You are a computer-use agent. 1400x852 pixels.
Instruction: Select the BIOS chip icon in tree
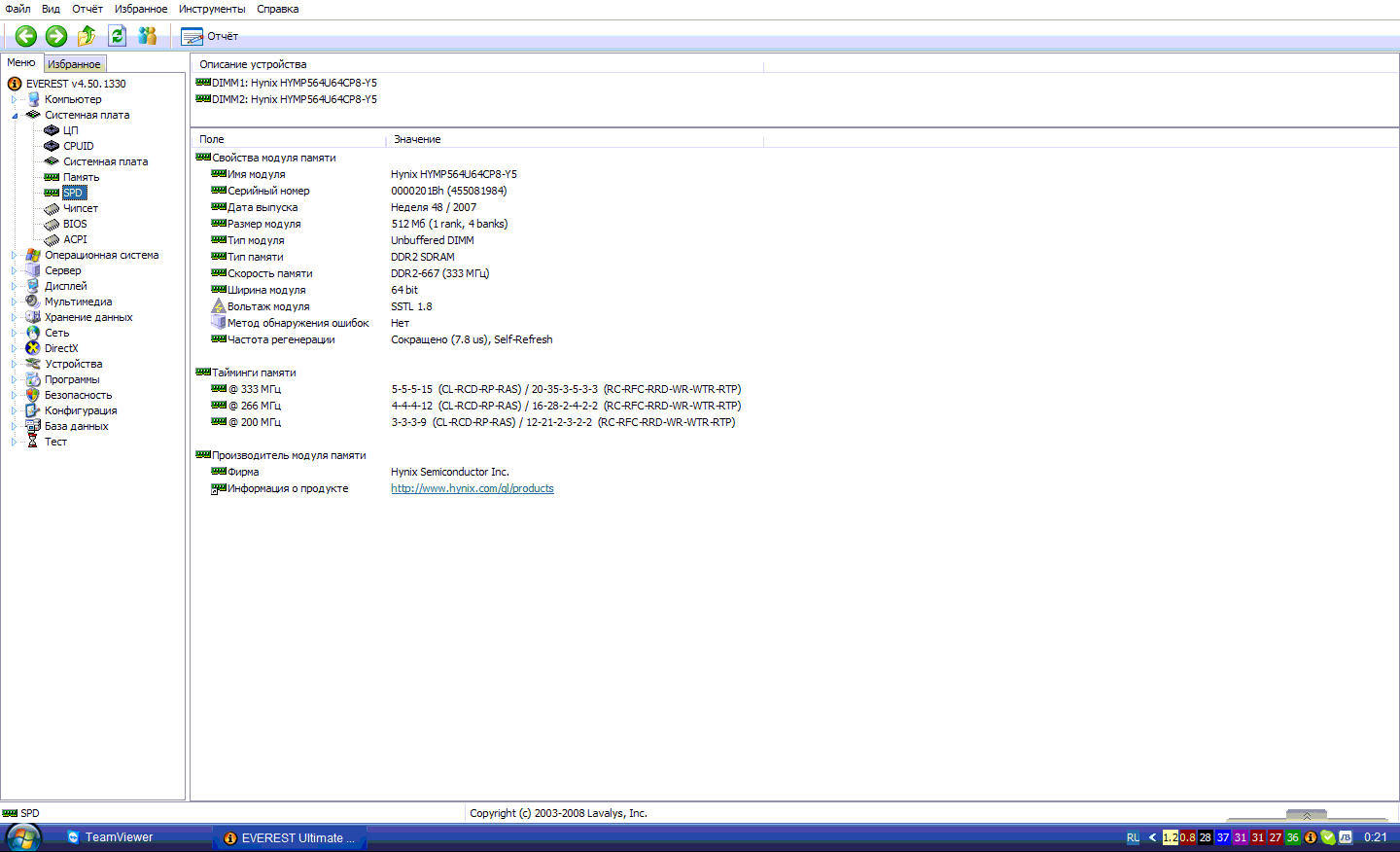[52, 224]
